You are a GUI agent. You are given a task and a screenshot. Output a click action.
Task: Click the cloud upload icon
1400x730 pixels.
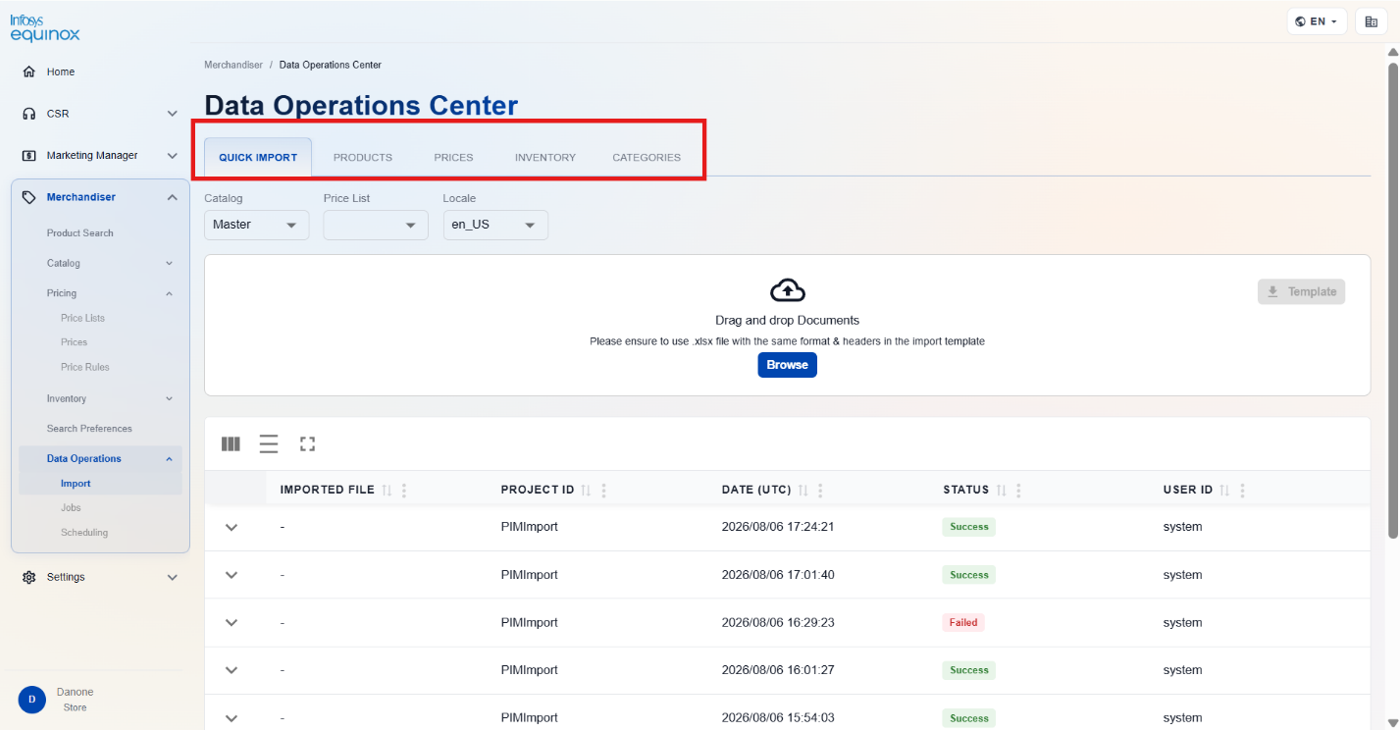pyautogui.click(x=788, y=291)
